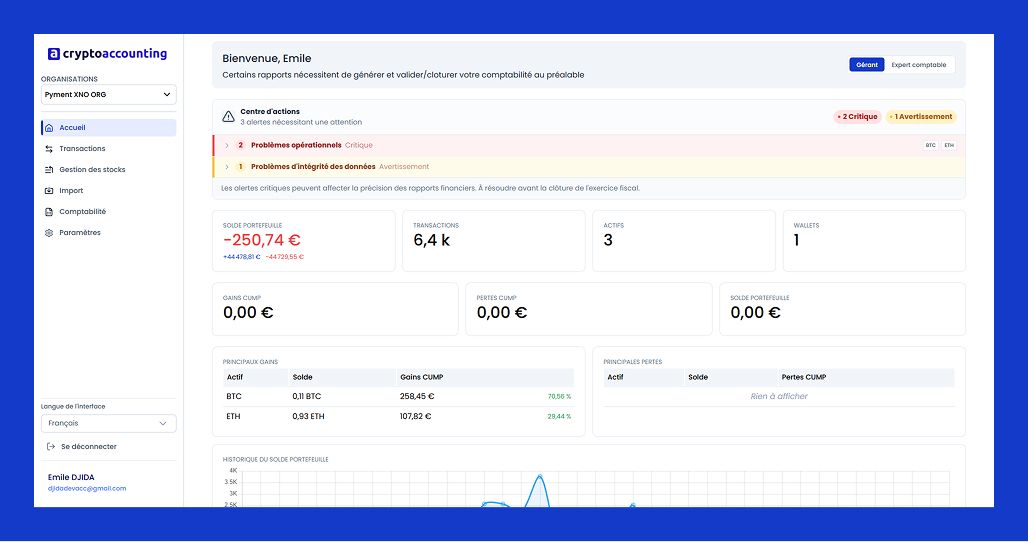Click the warning triangle icon in Centre d'actions
This screenshot has height=542, width=1028.
228,117
